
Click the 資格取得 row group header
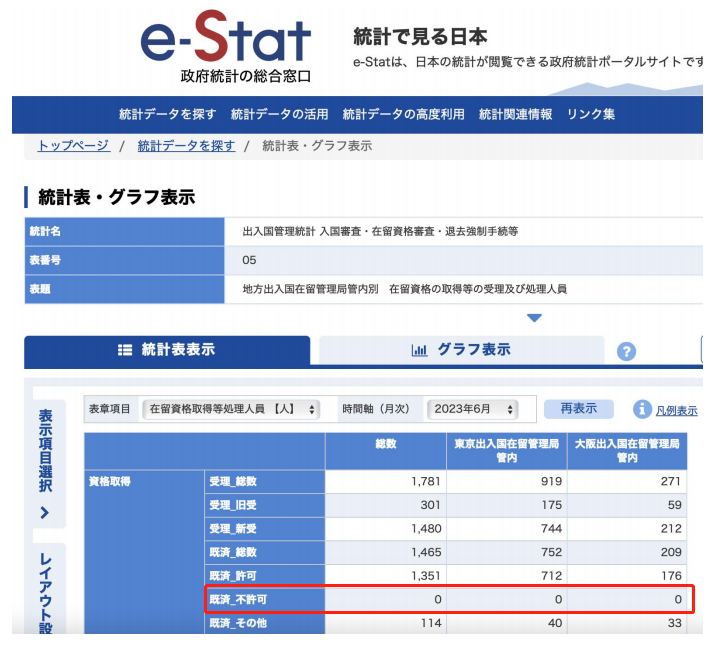tap(144, 552)
